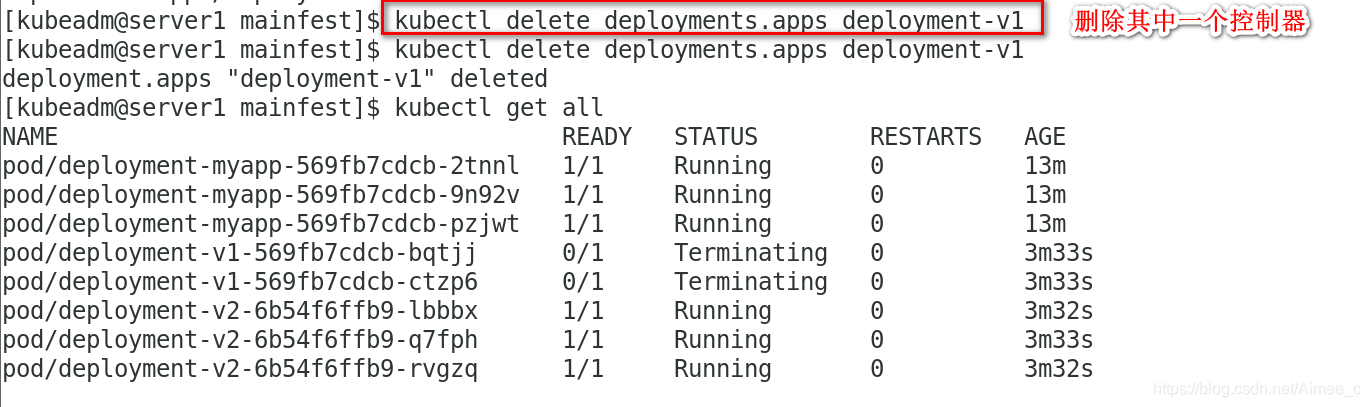Click Terminating status of the bqtjj pod
Screen dimensions: 1370x407
pyautogui.click(x=751, y=253)
